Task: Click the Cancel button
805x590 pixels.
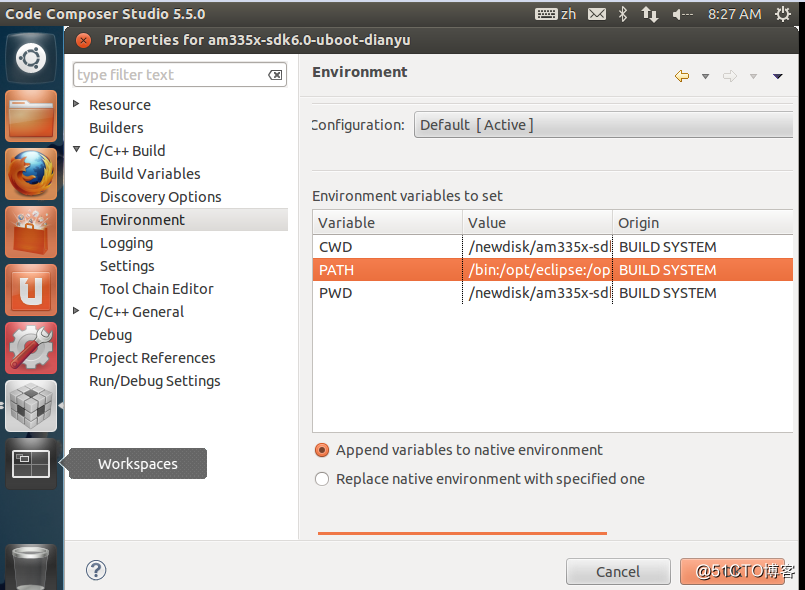Action: (x=618, y=572)
